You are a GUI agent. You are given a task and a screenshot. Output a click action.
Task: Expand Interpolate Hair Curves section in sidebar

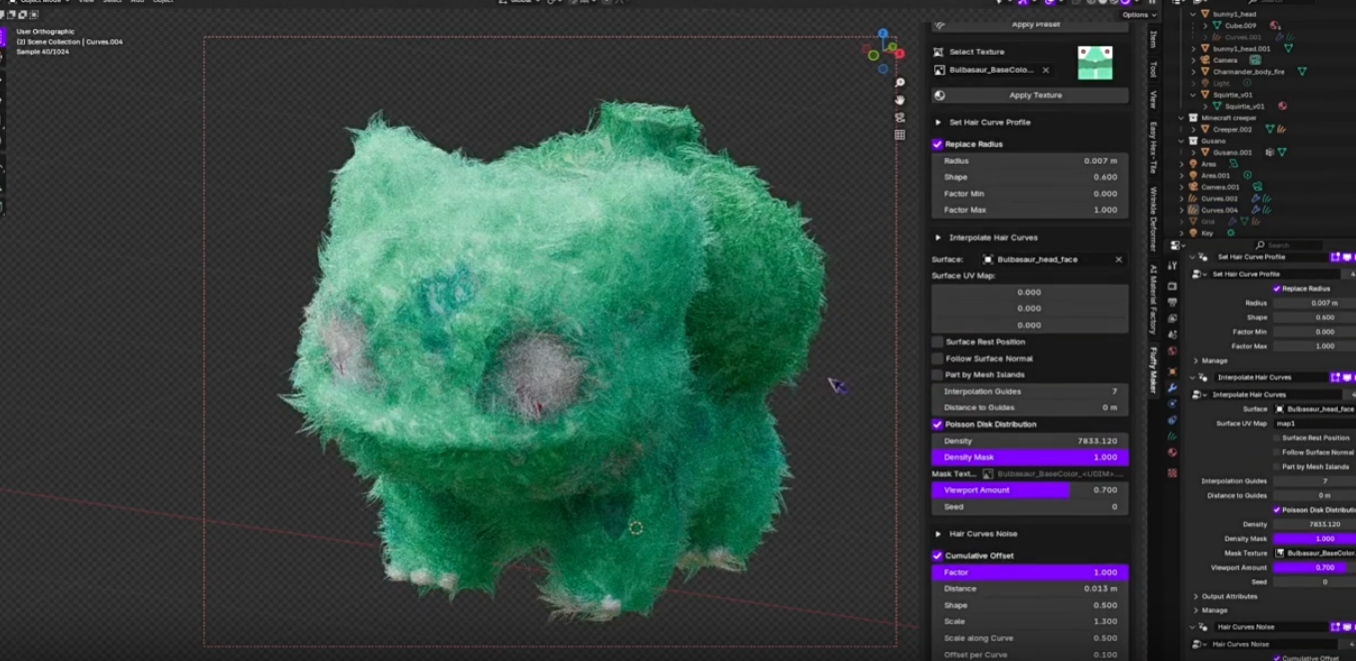click(938, 238)
